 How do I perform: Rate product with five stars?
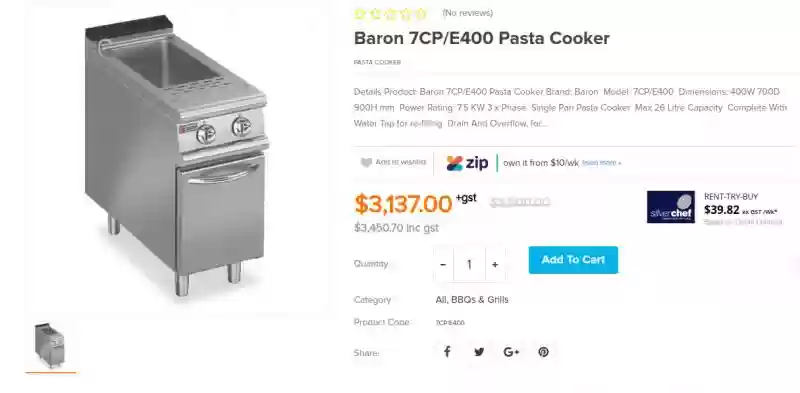click(420, 14)
